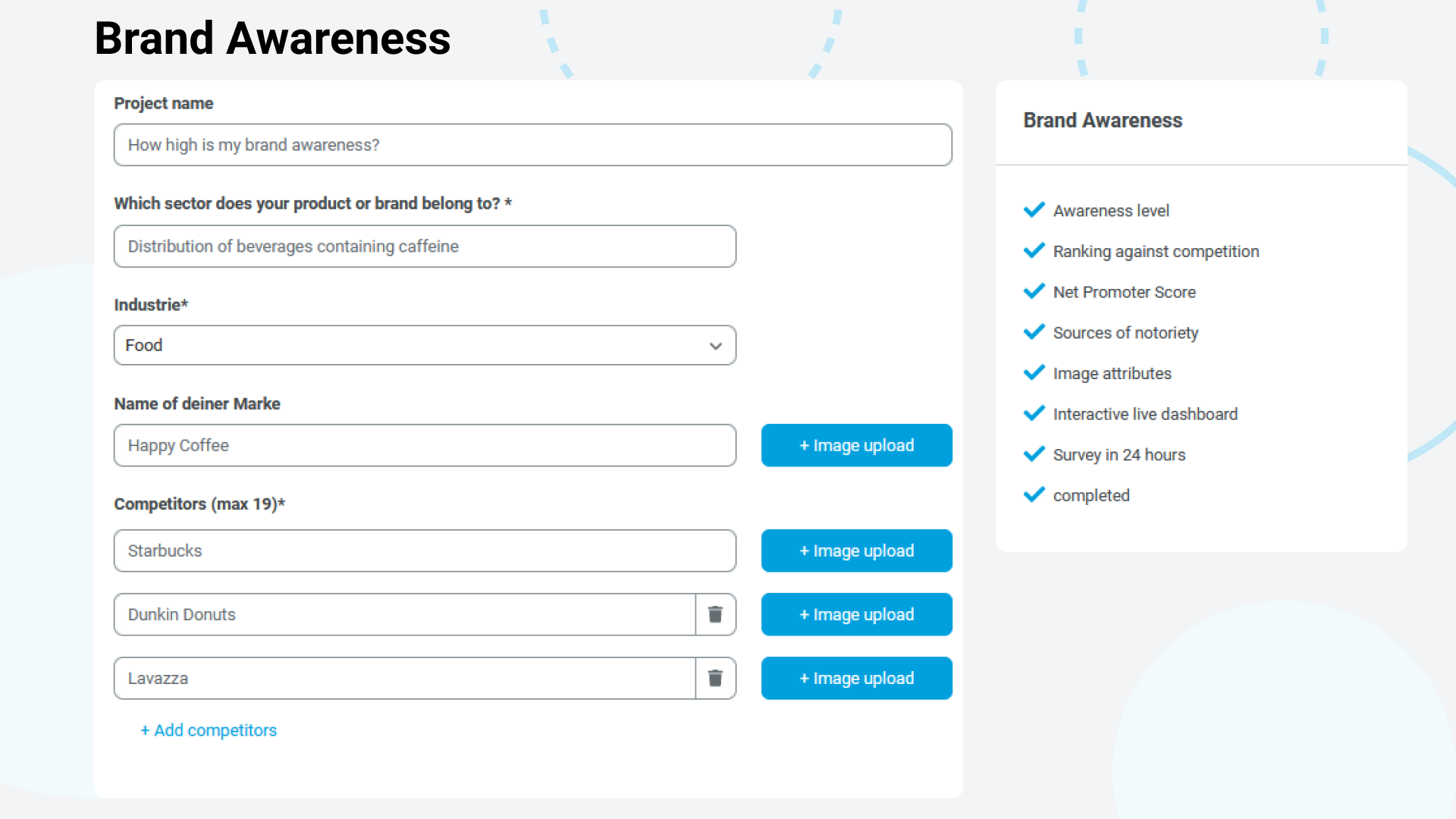
Task: Click the checkmark beside Image attributes
Action: [x=1034, y=372]
